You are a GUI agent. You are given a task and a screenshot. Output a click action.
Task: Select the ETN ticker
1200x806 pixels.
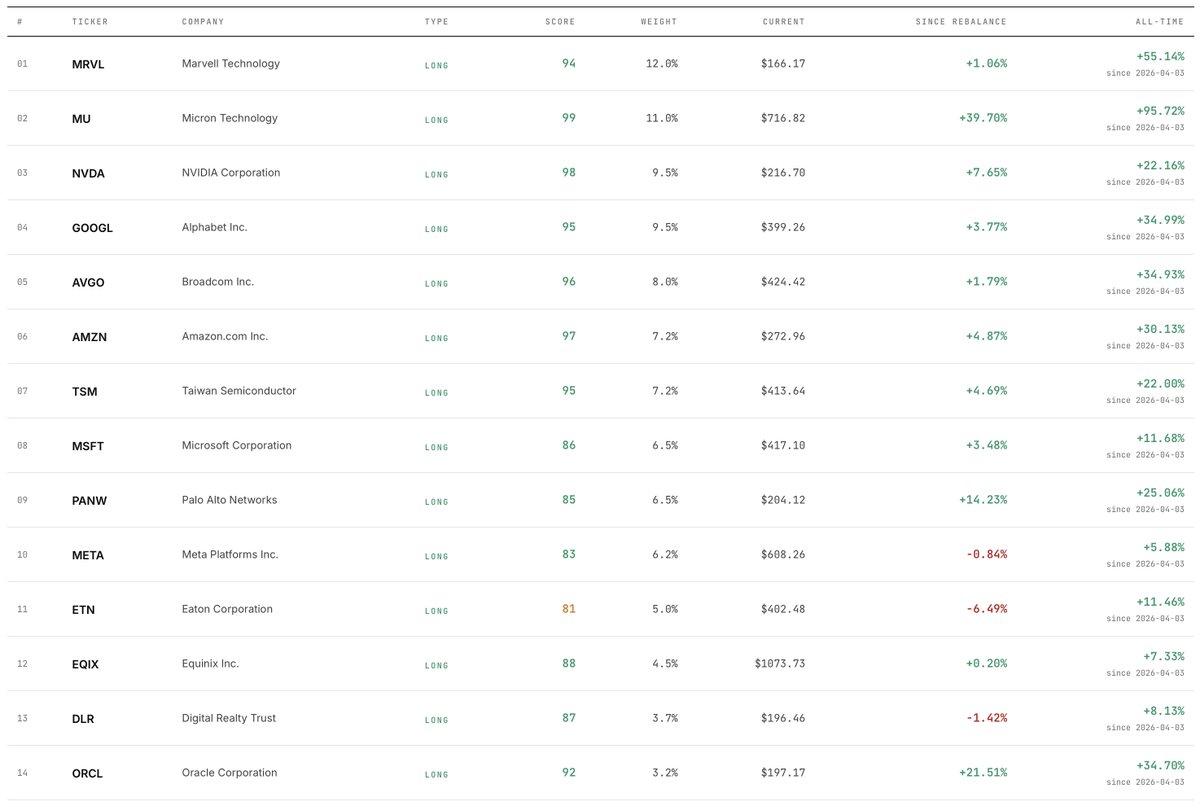[x=84, y=609]
